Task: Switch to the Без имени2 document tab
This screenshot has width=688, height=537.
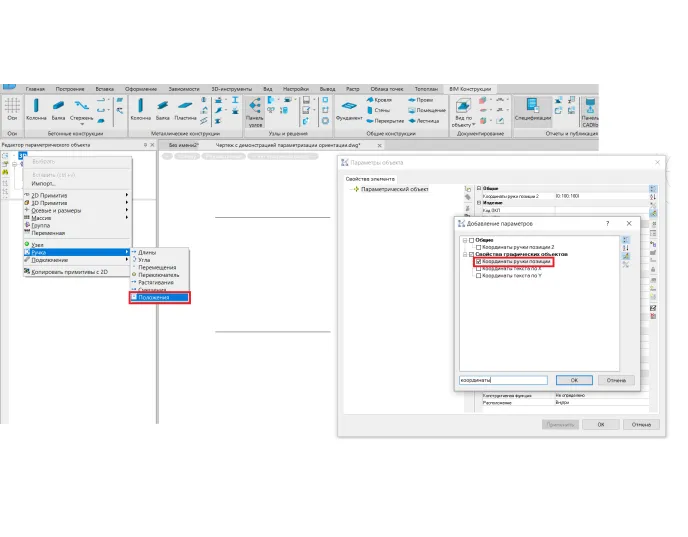Action: [x=183, y=145]
